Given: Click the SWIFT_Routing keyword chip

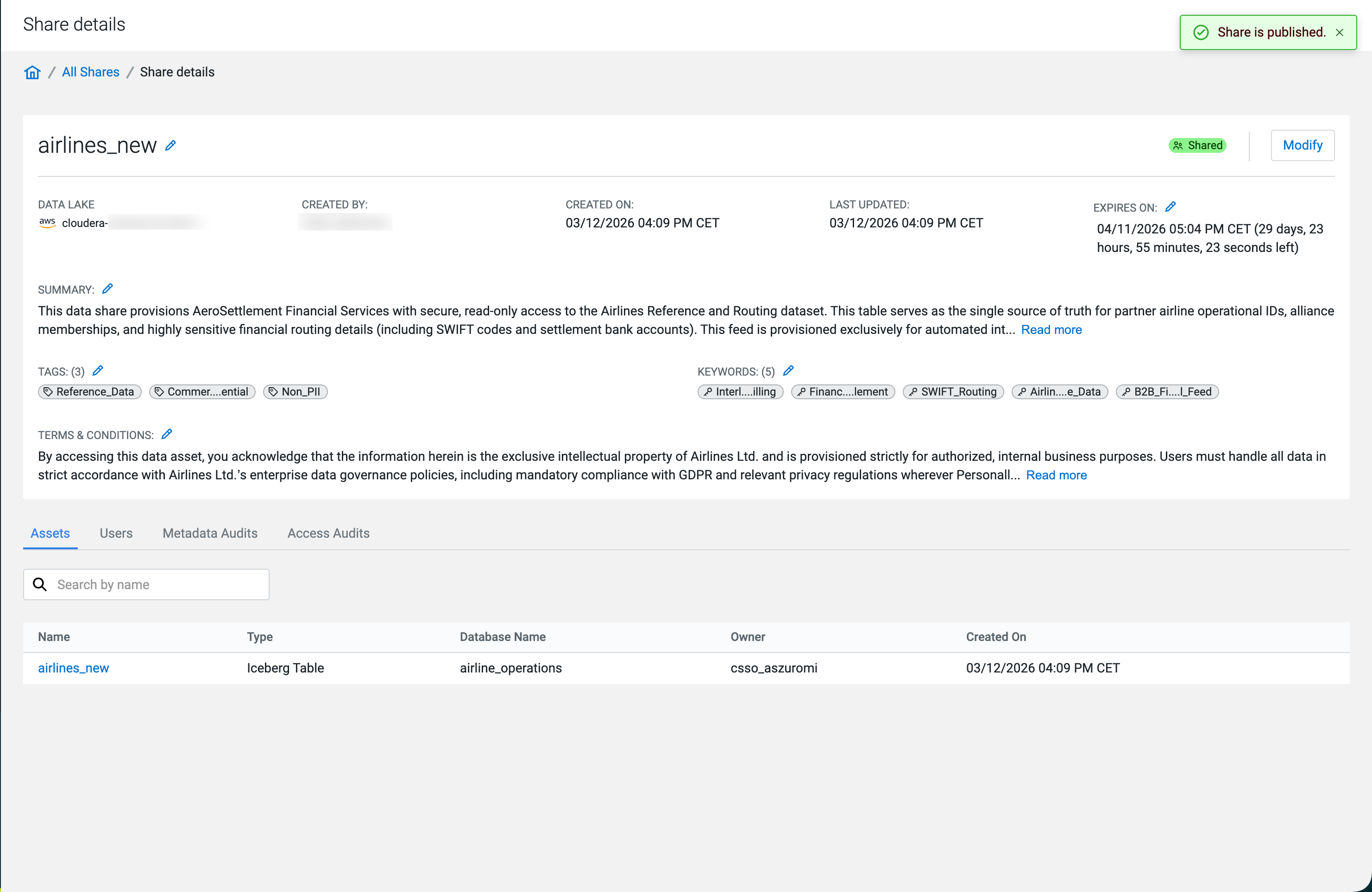Looking at the screenshot, I should (953, 392).
